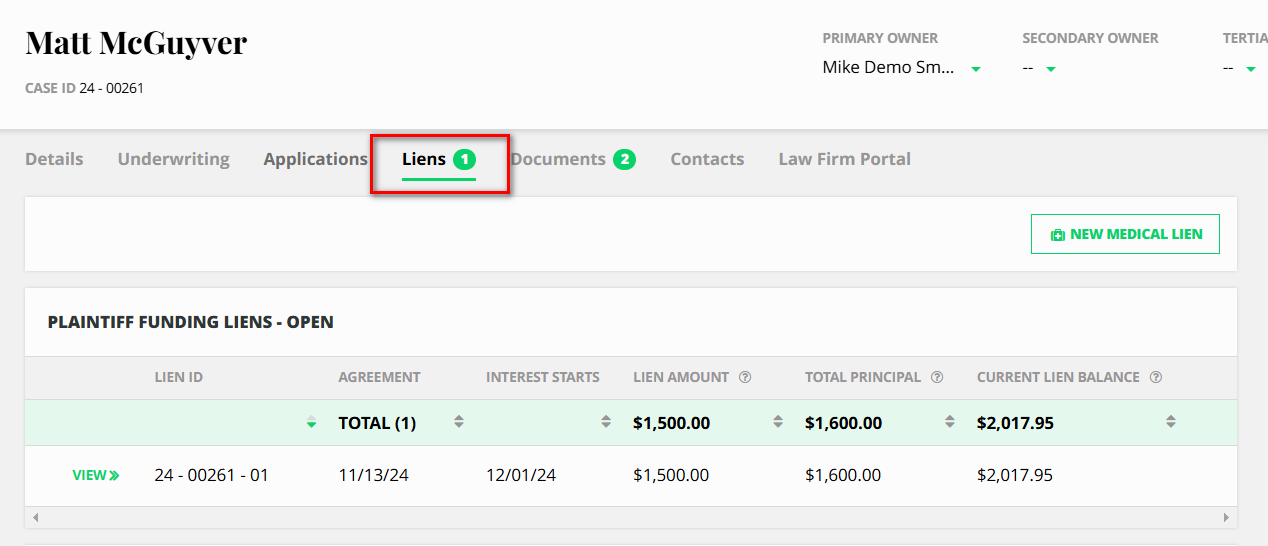Sort the Total Principal column by $1,600.00 arrows

pyautogui.click(x=950, y=422)
